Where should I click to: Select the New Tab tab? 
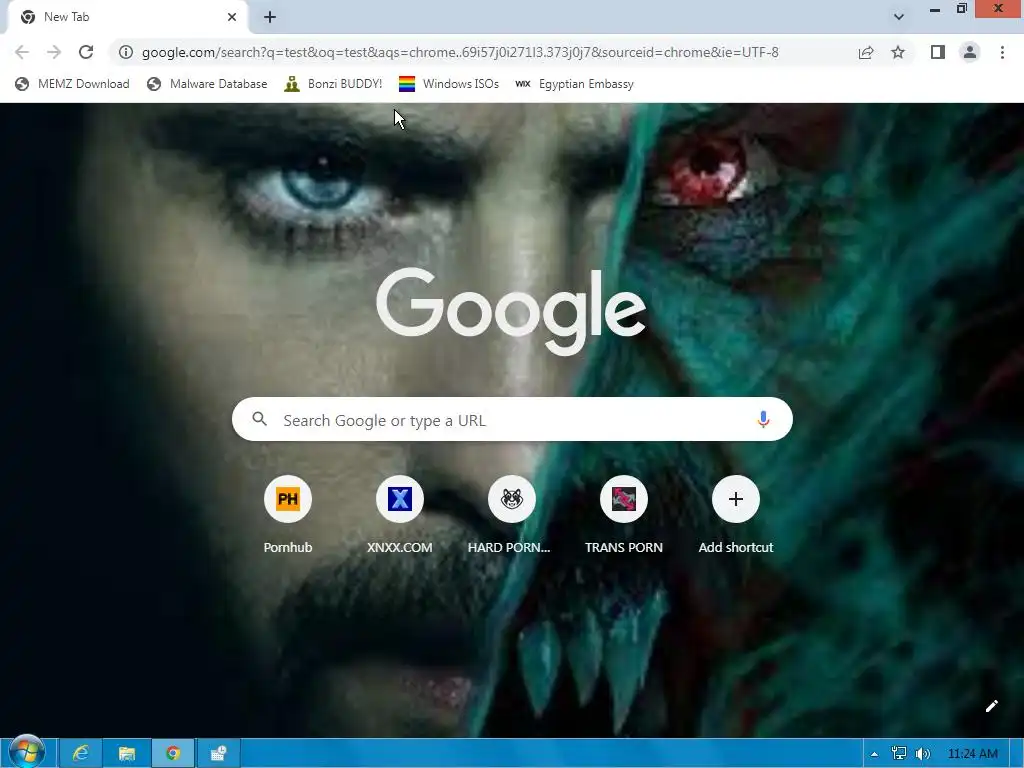(x=127, y=17)
